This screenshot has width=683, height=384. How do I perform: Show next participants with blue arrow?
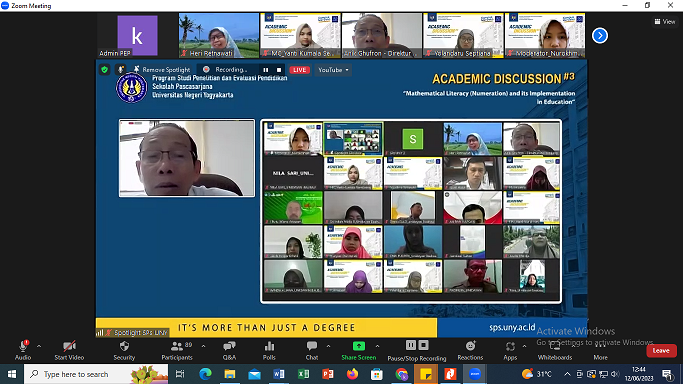tap(600, 36)
